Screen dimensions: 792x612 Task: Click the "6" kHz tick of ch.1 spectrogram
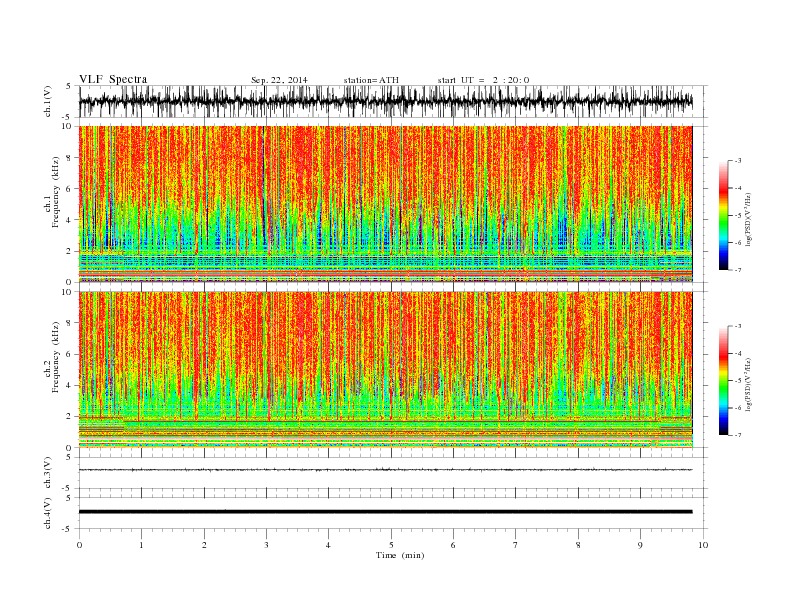point(69,189)
